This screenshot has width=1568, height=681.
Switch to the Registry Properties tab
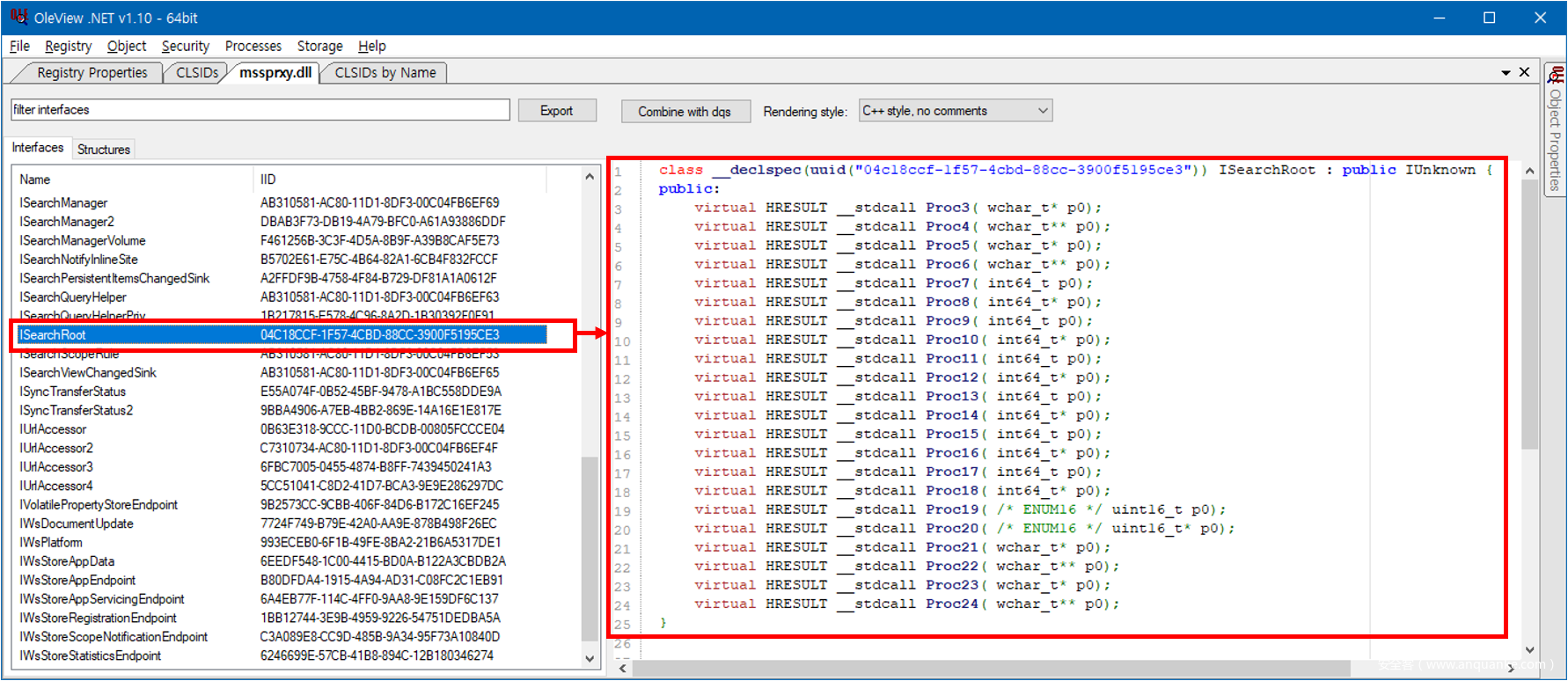point(92,73)
